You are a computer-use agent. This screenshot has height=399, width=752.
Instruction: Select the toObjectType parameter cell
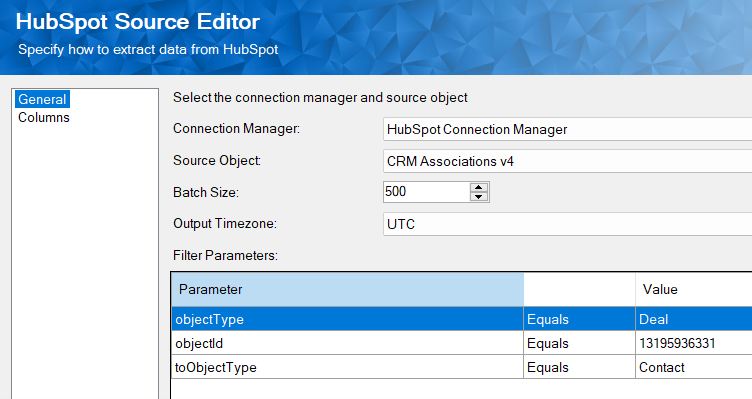[347, 367]
